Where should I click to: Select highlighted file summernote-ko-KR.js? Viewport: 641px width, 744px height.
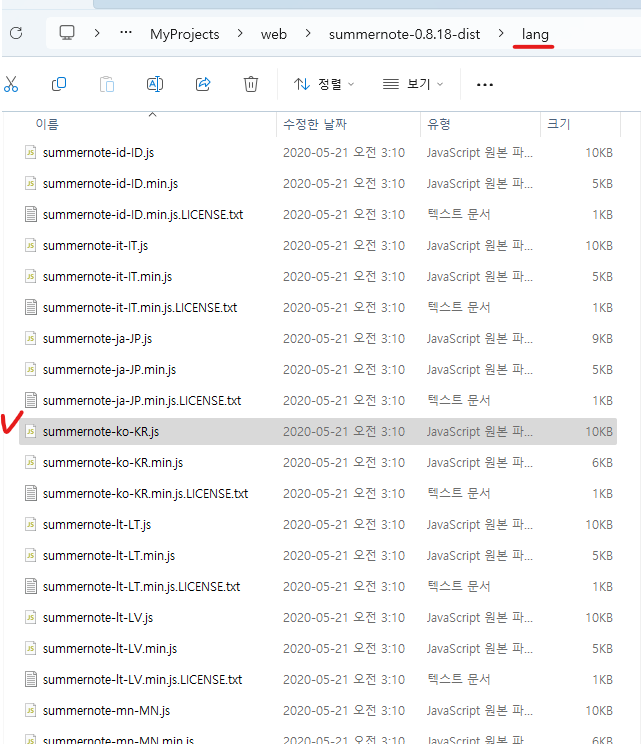coord(318,432)
